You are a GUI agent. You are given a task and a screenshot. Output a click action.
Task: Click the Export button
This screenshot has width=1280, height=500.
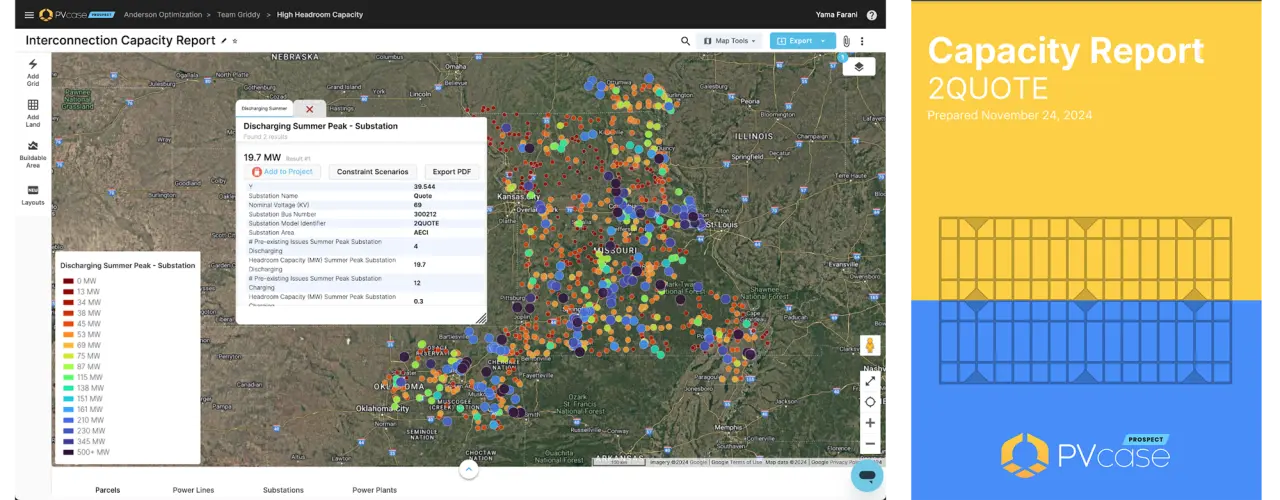coord(794,41)
